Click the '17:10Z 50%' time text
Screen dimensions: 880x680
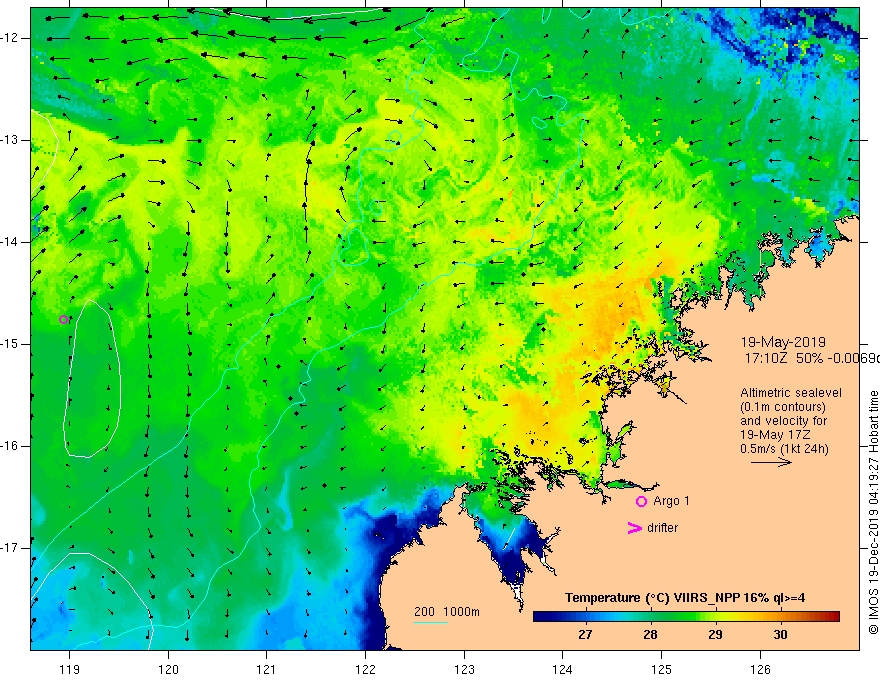(x=783, y=358)
